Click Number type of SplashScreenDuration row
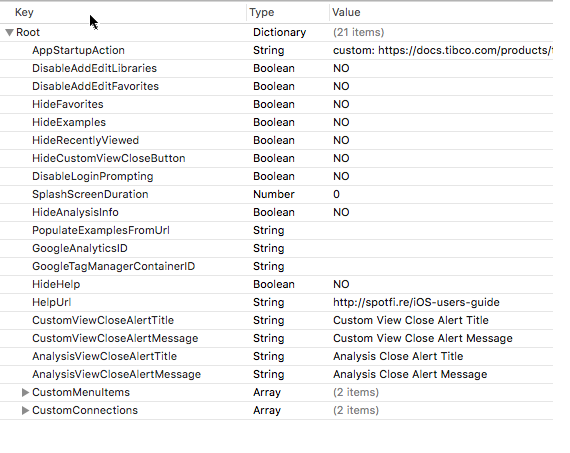 pos(274,194)
